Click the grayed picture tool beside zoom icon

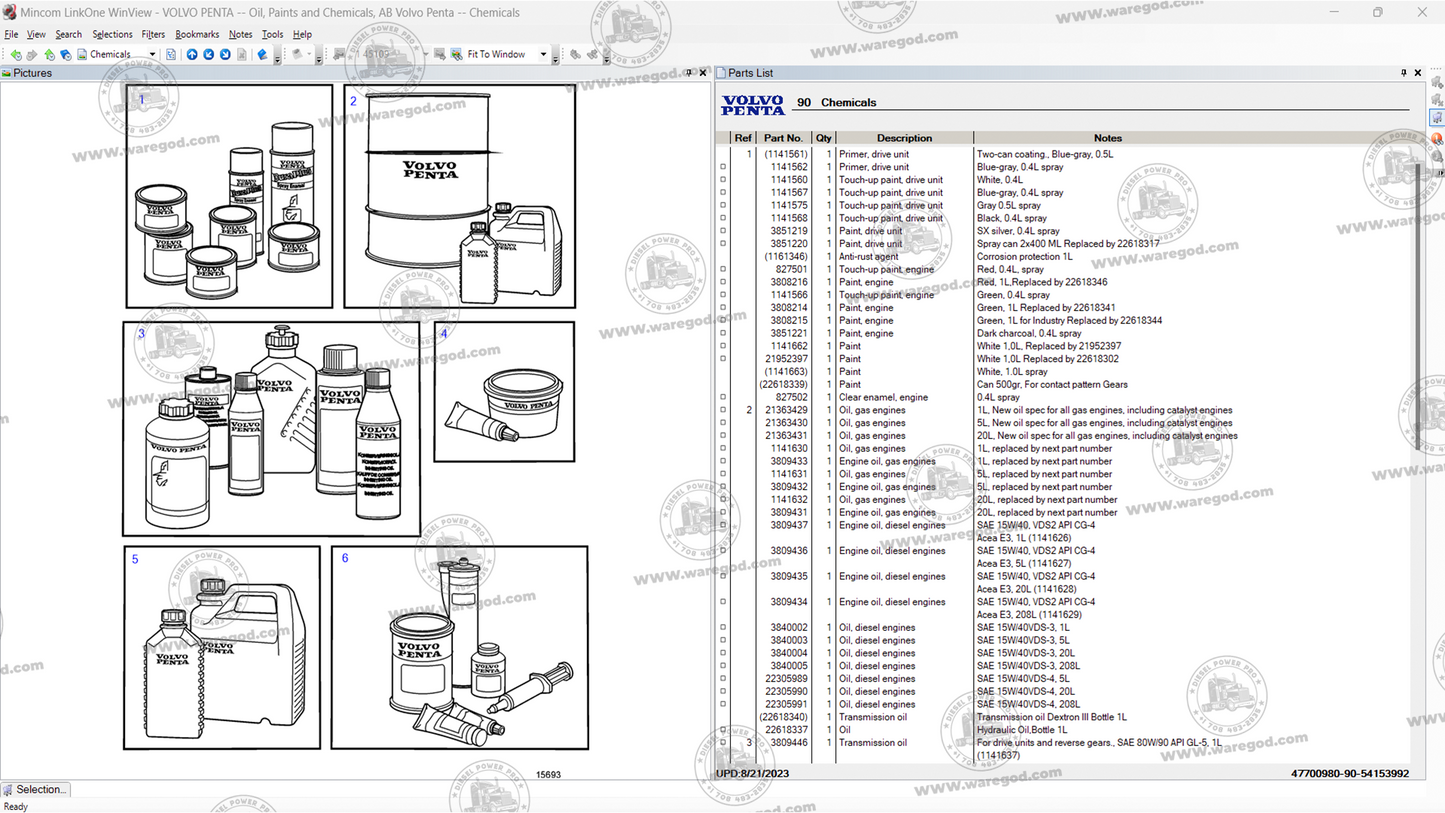pos(439,54)
